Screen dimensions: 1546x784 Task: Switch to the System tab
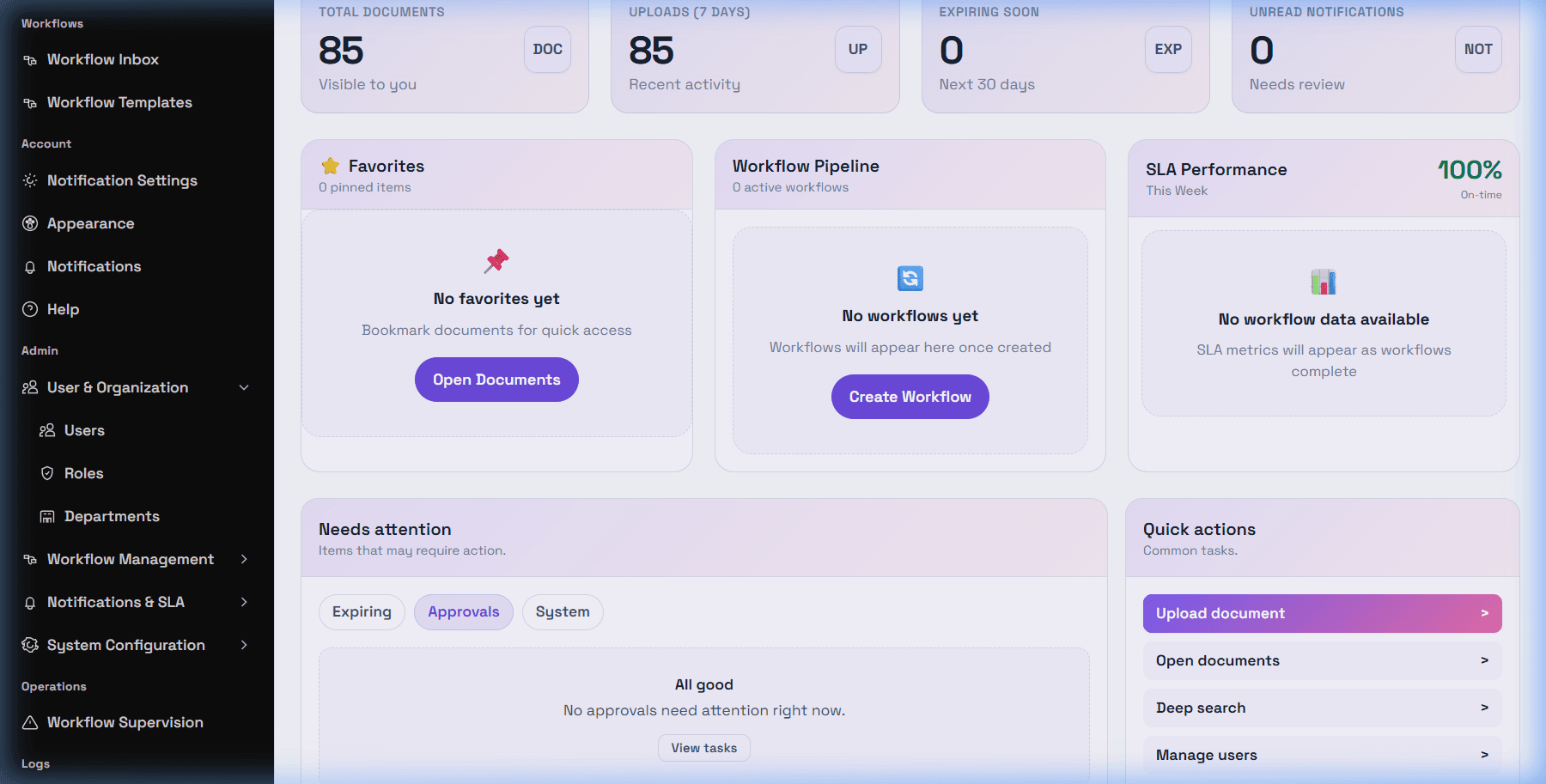tap(563, 611)
